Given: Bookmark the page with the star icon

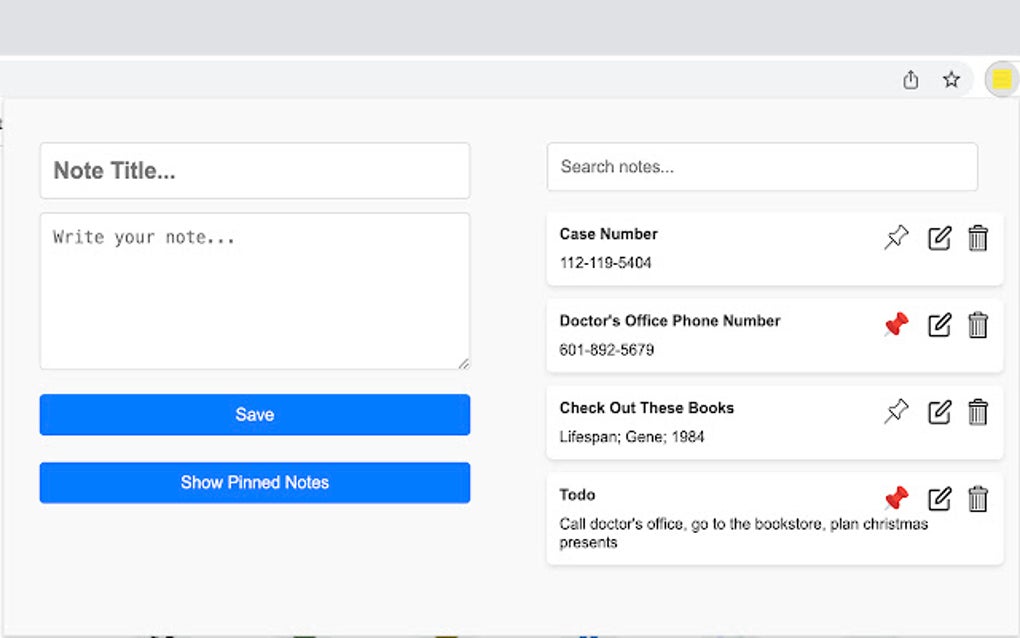Looking at the screenshot, I should tap(950, 78).
